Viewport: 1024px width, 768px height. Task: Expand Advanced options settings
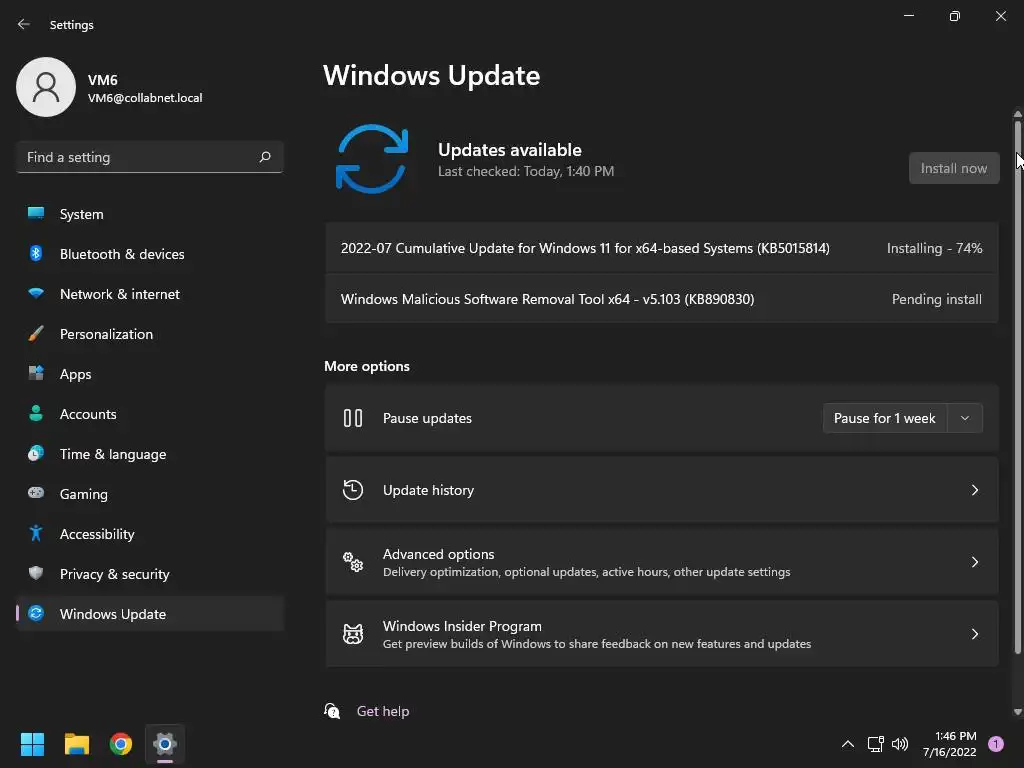coord(662,562)
